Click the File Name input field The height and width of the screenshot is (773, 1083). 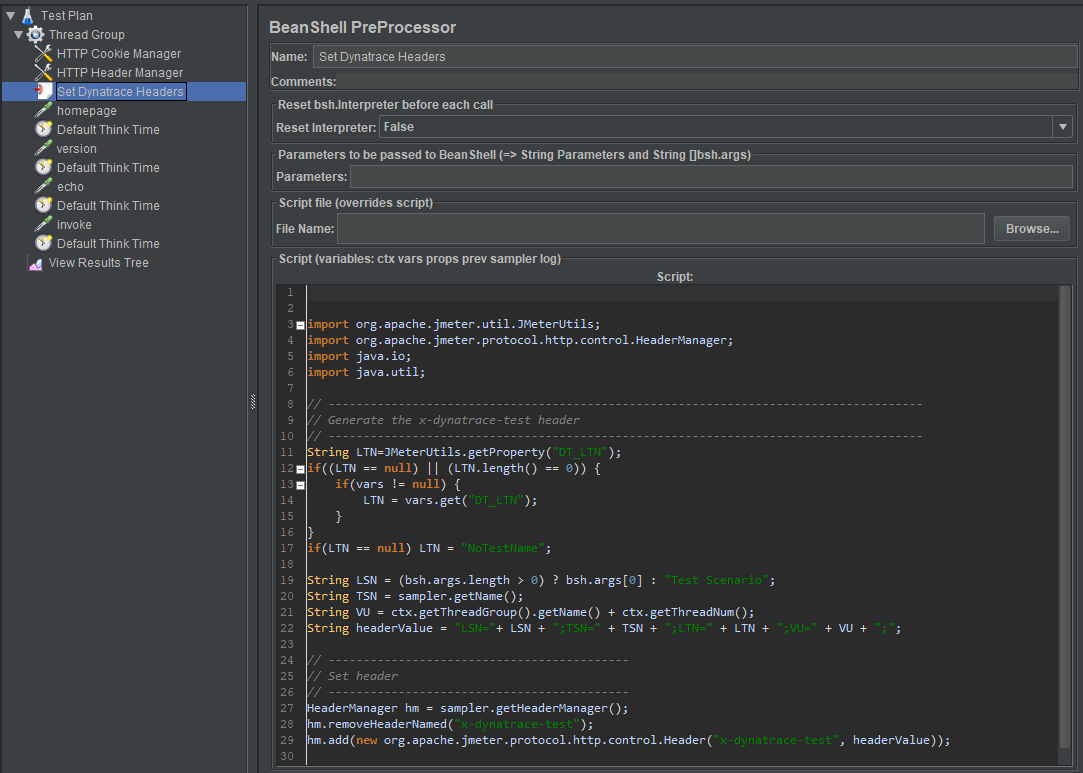pos(660,229)
